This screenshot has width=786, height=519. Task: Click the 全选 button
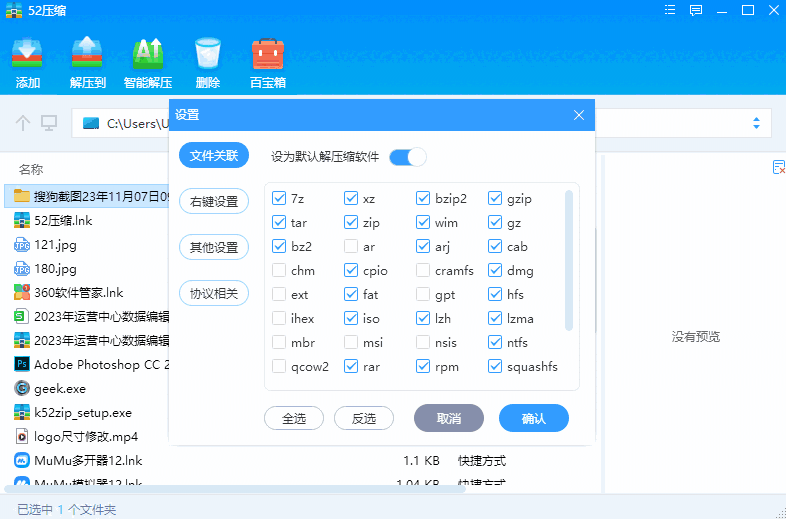click(294, 418)
